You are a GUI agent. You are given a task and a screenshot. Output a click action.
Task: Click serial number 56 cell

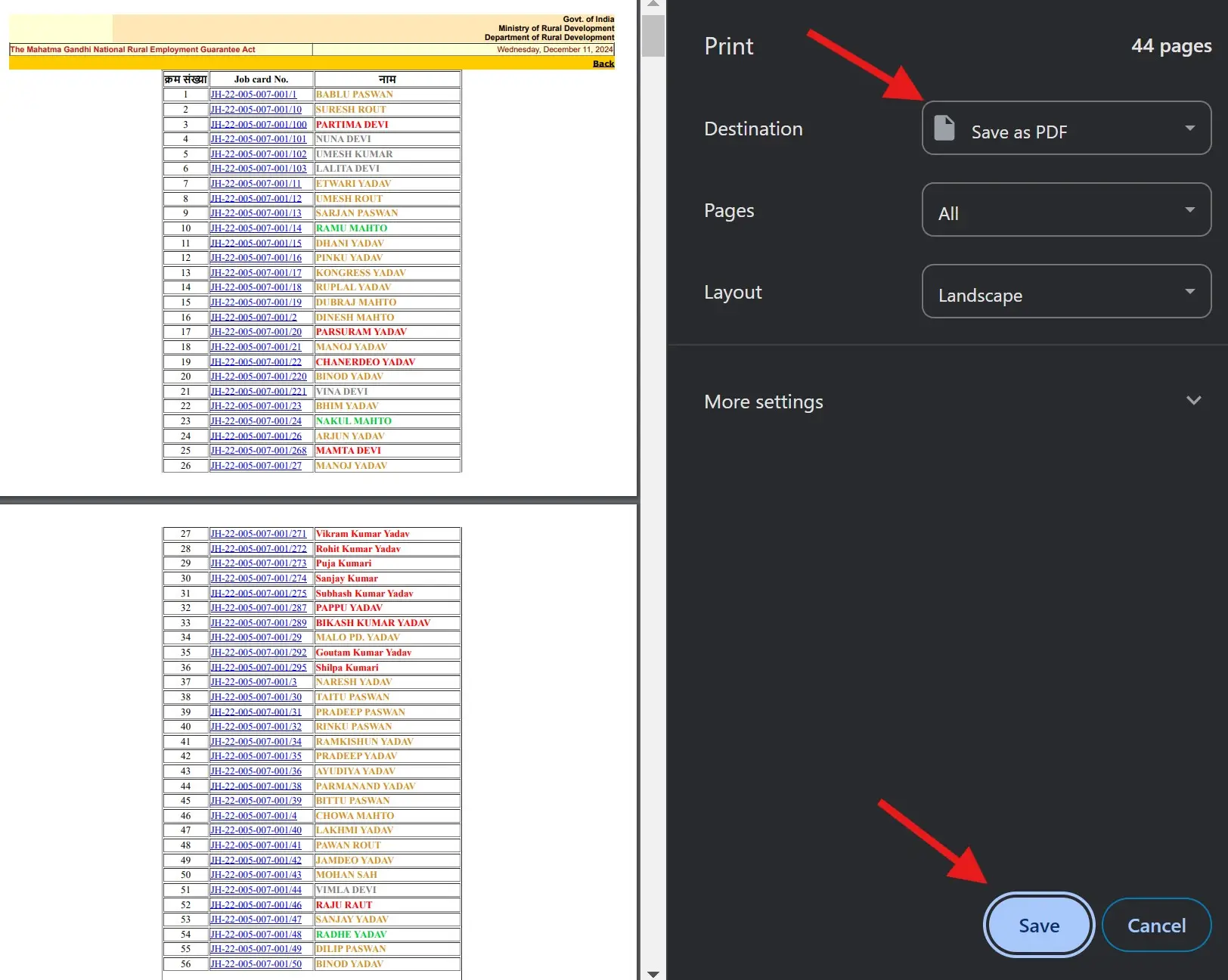(x=186, y=964)
